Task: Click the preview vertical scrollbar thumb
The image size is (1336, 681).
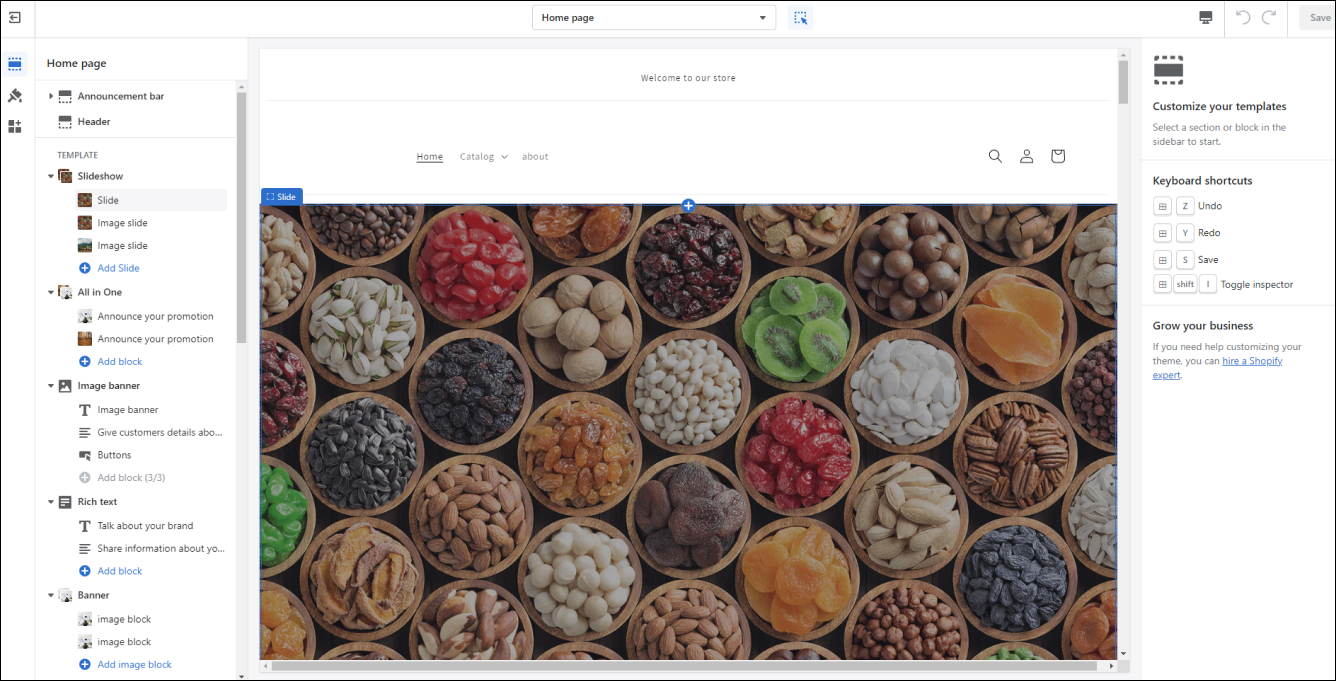Action: pyautogui.click(x=1123, y=82)
